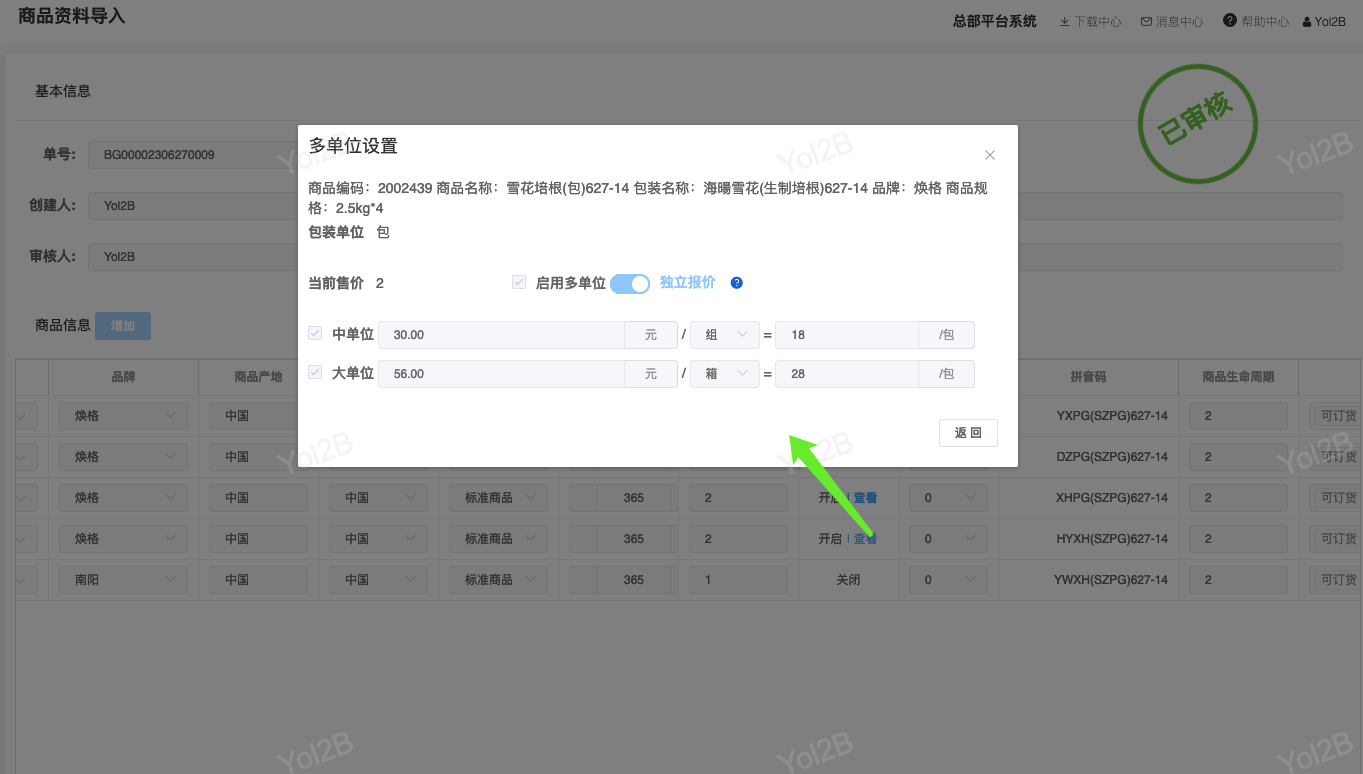Click the 商品生命周期 column header
The width and height of the screenshot is (1363, 774).
[x=1238, y=377]
